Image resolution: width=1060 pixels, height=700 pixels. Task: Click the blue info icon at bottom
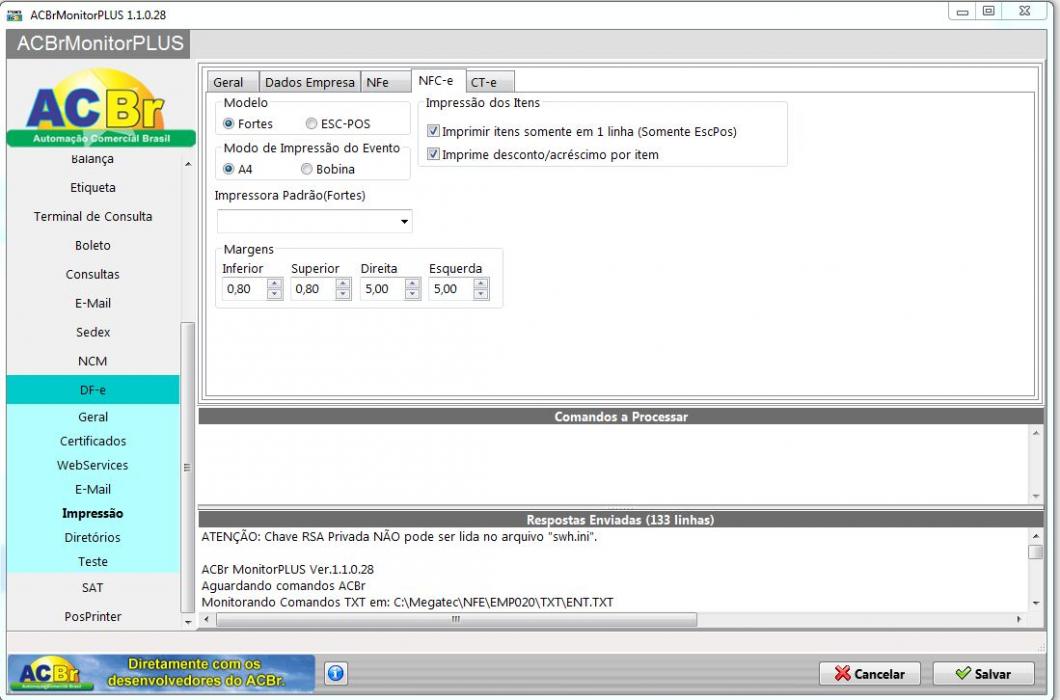coord(336,673)
